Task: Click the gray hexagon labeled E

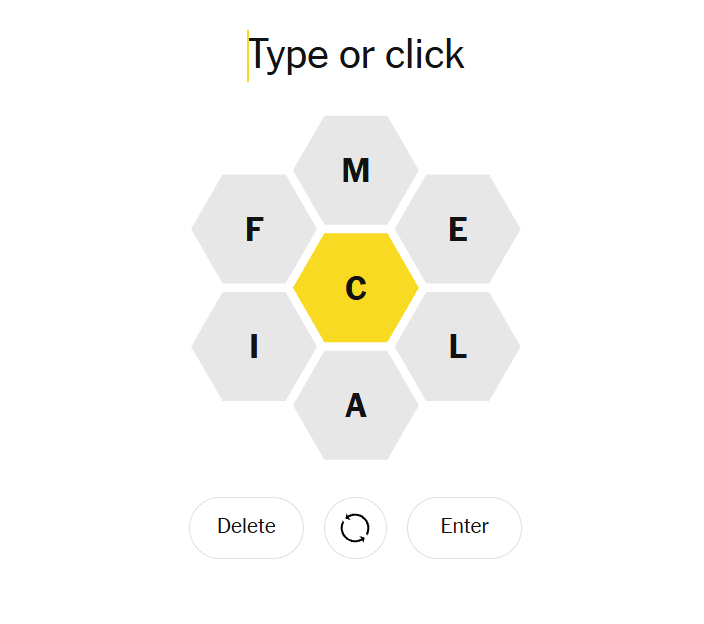Action: pyautogui.click(x=457, y=229)
